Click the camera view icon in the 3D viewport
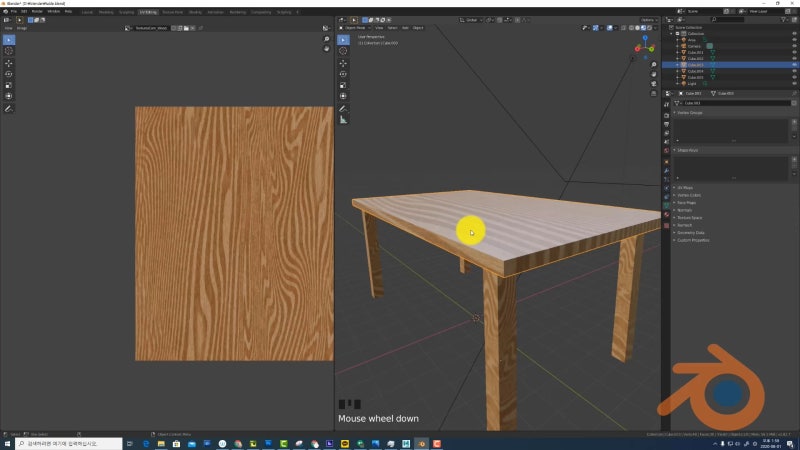This screenshot has width=800, height=450. (654, 84)
